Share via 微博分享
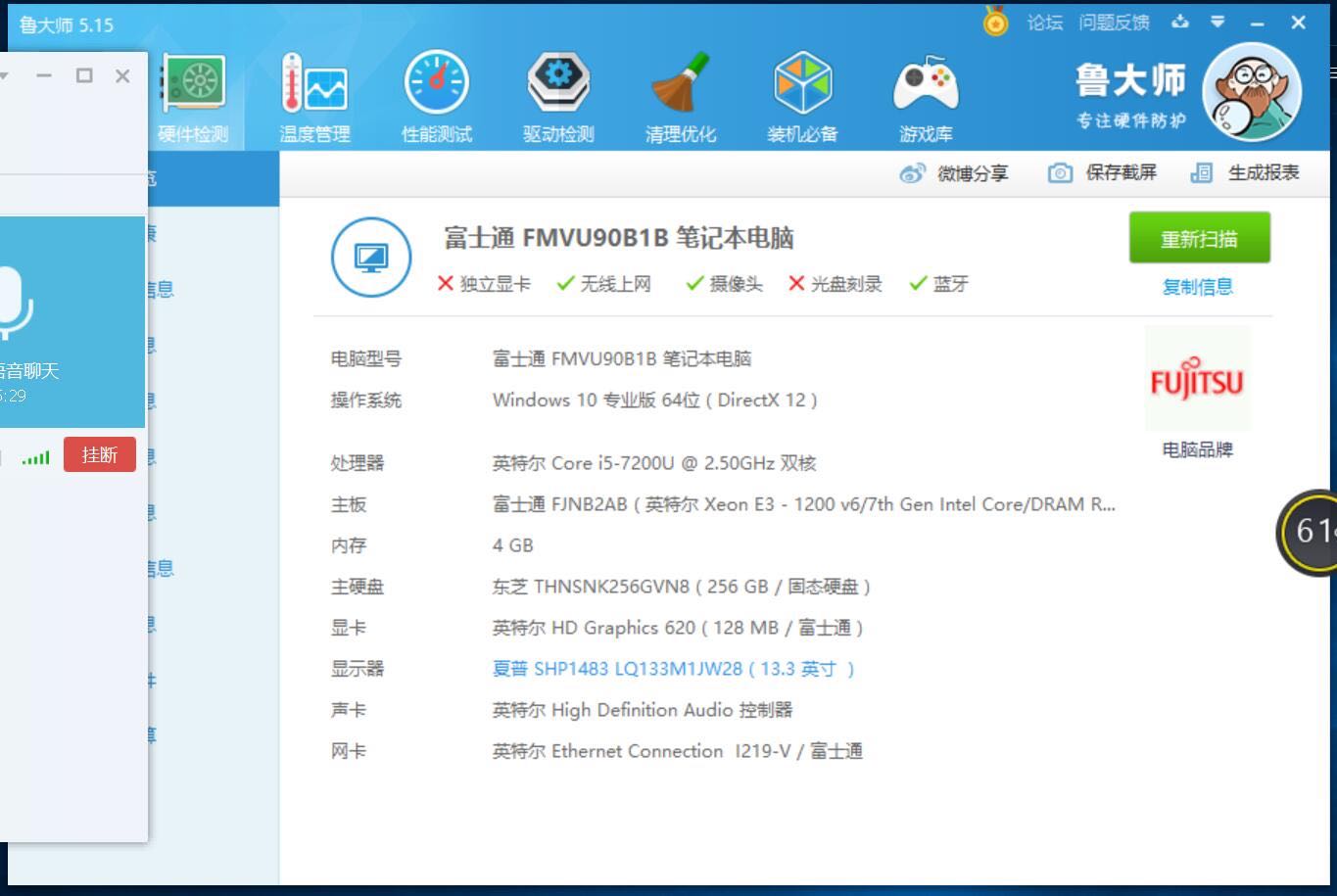1337x896 pixels. [954, 173]
